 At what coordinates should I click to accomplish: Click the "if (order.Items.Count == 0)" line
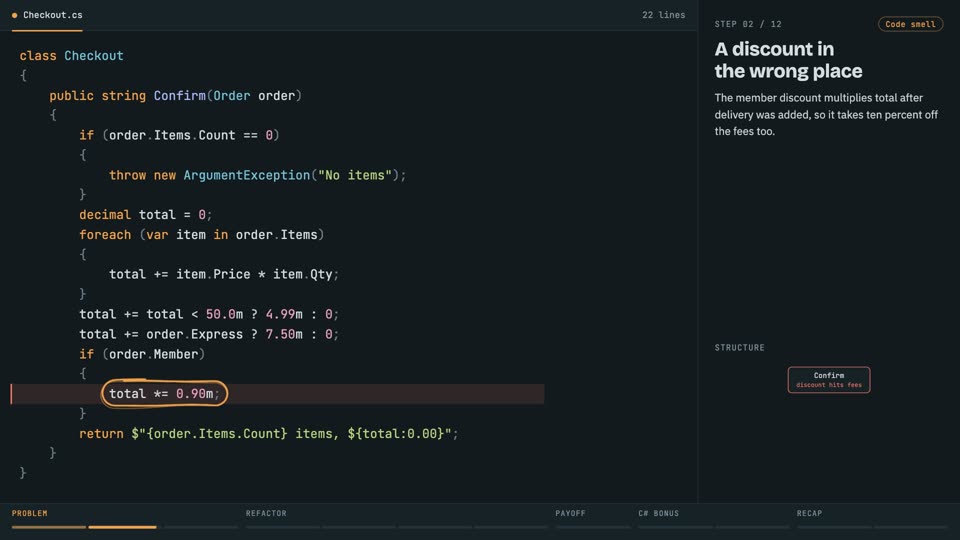click(x=179, y=135)
